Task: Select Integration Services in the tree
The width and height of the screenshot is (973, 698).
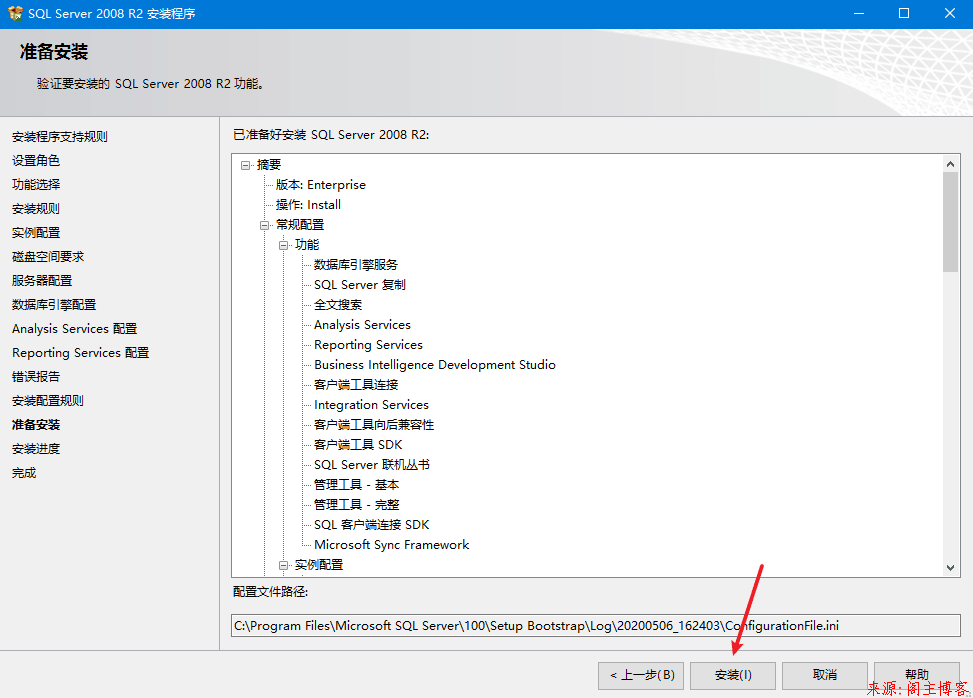Action: point(372,405)
